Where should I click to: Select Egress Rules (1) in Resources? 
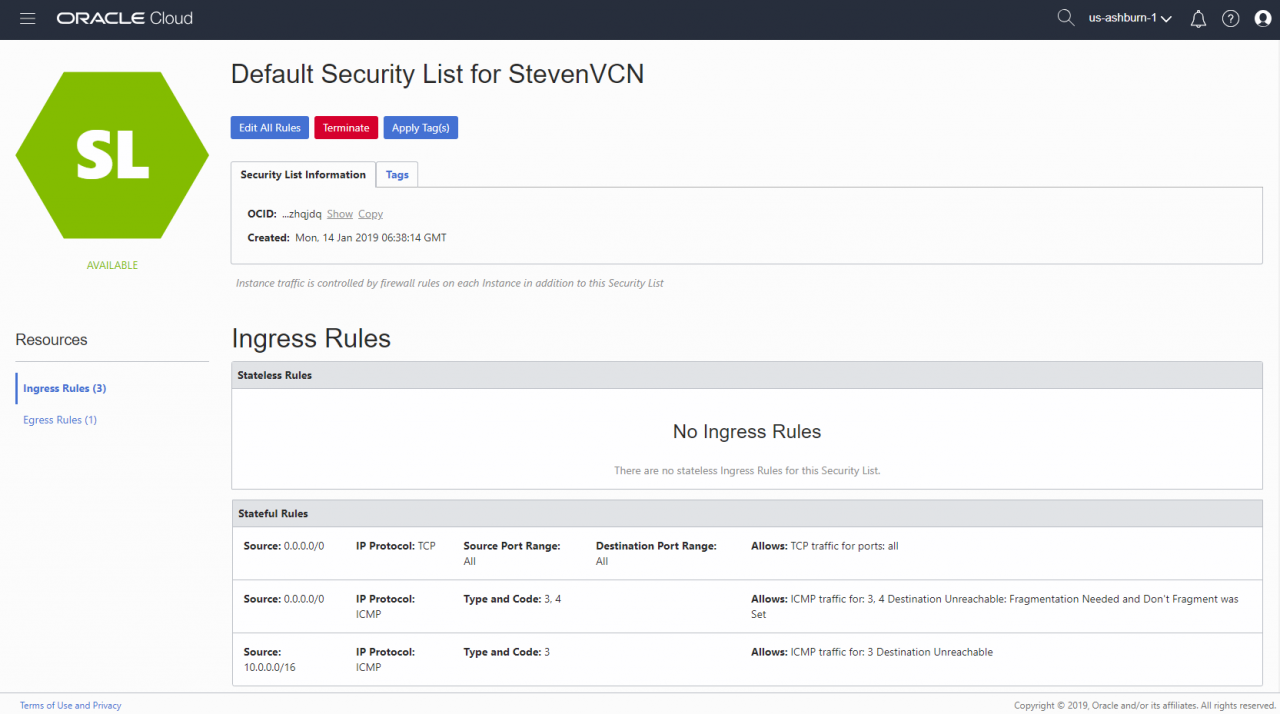(60, 420)
